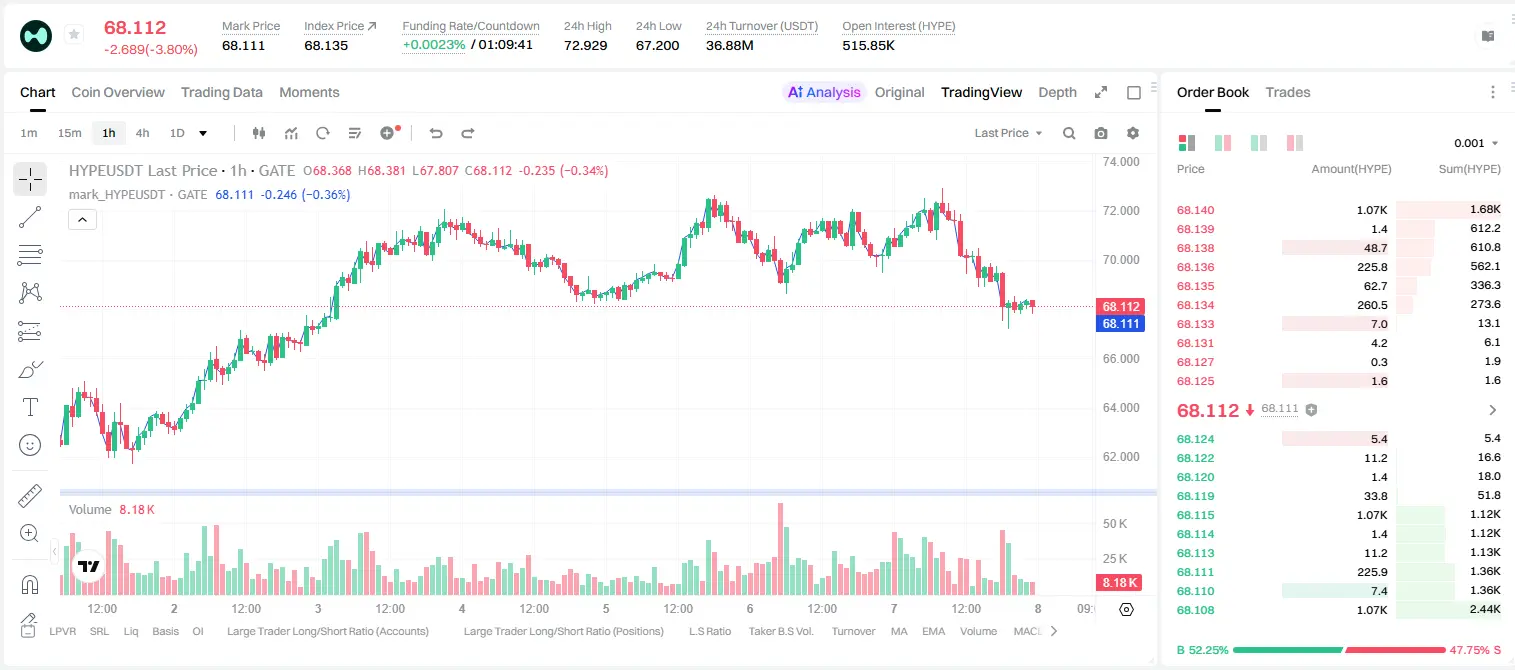Screen dimensions: 1515x670
Task: Take a chart snapshot with camera icon
Action: tap(1101, 133)
